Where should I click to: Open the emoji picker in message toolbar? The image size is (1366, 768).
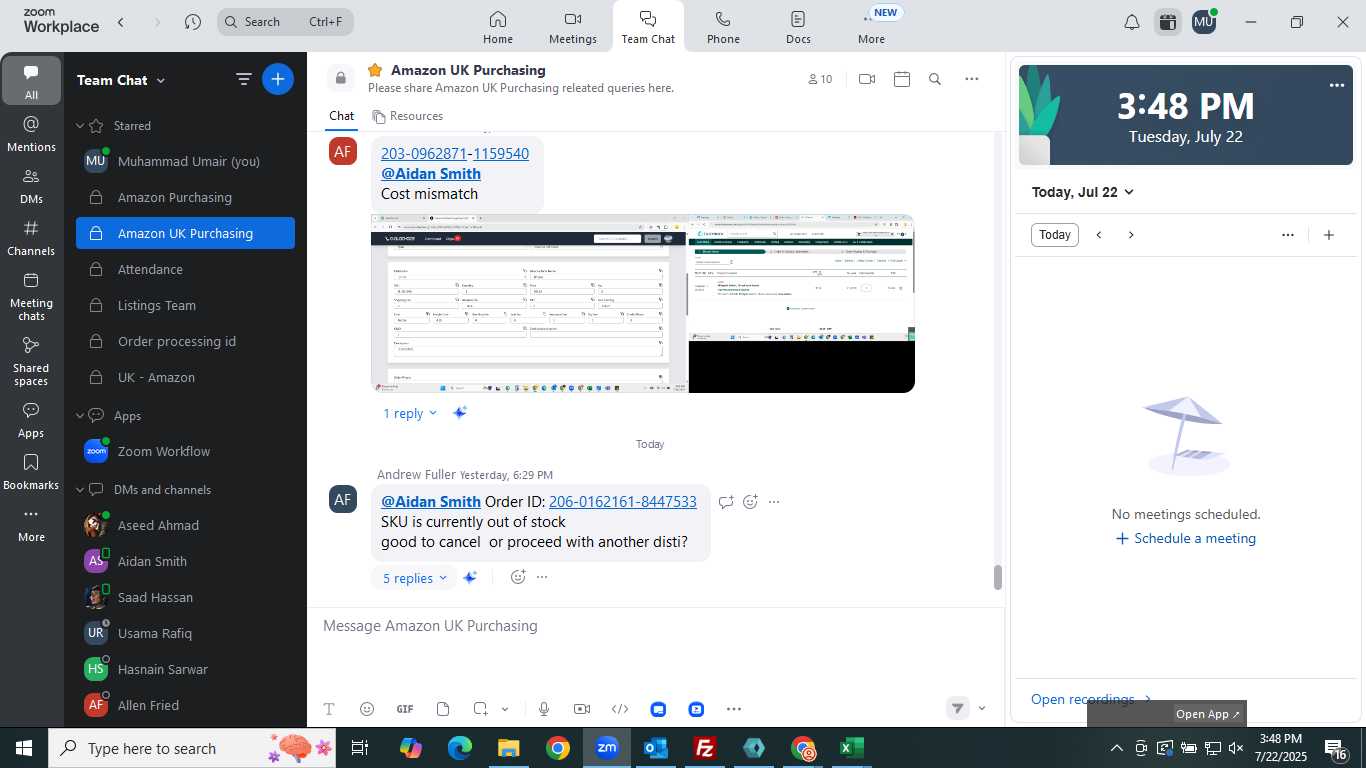367,709
